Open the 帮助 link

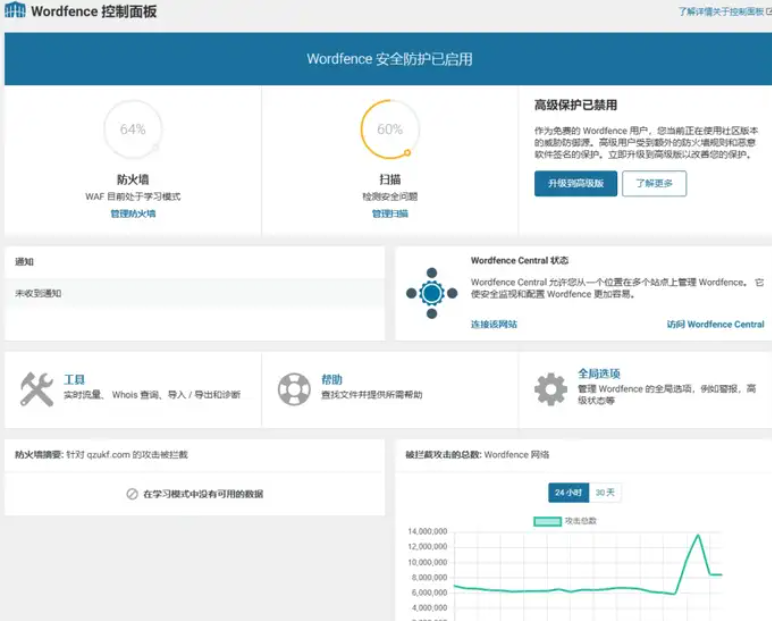click(x=332, y=380)
